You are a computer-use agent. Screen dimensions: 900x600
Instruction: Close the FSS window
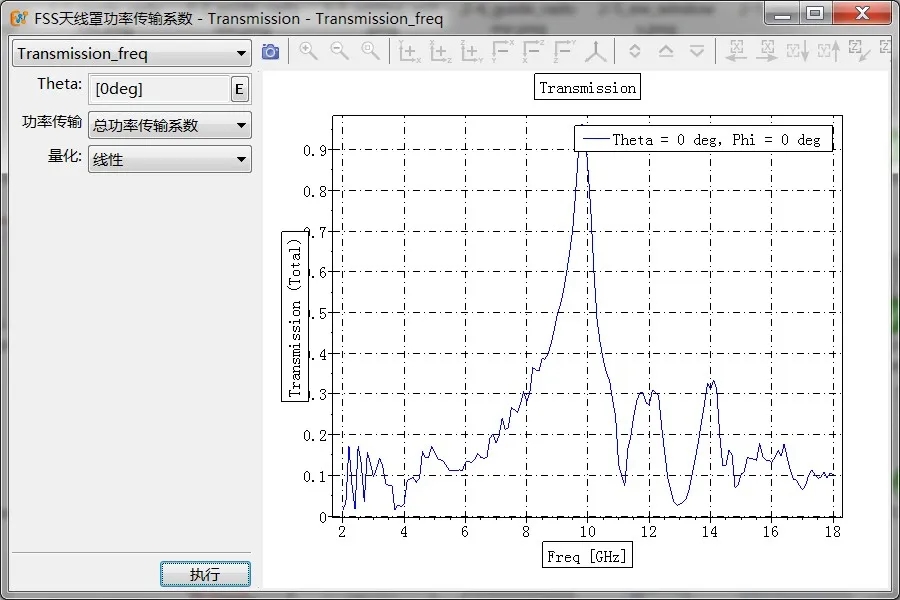coord(862,14)
